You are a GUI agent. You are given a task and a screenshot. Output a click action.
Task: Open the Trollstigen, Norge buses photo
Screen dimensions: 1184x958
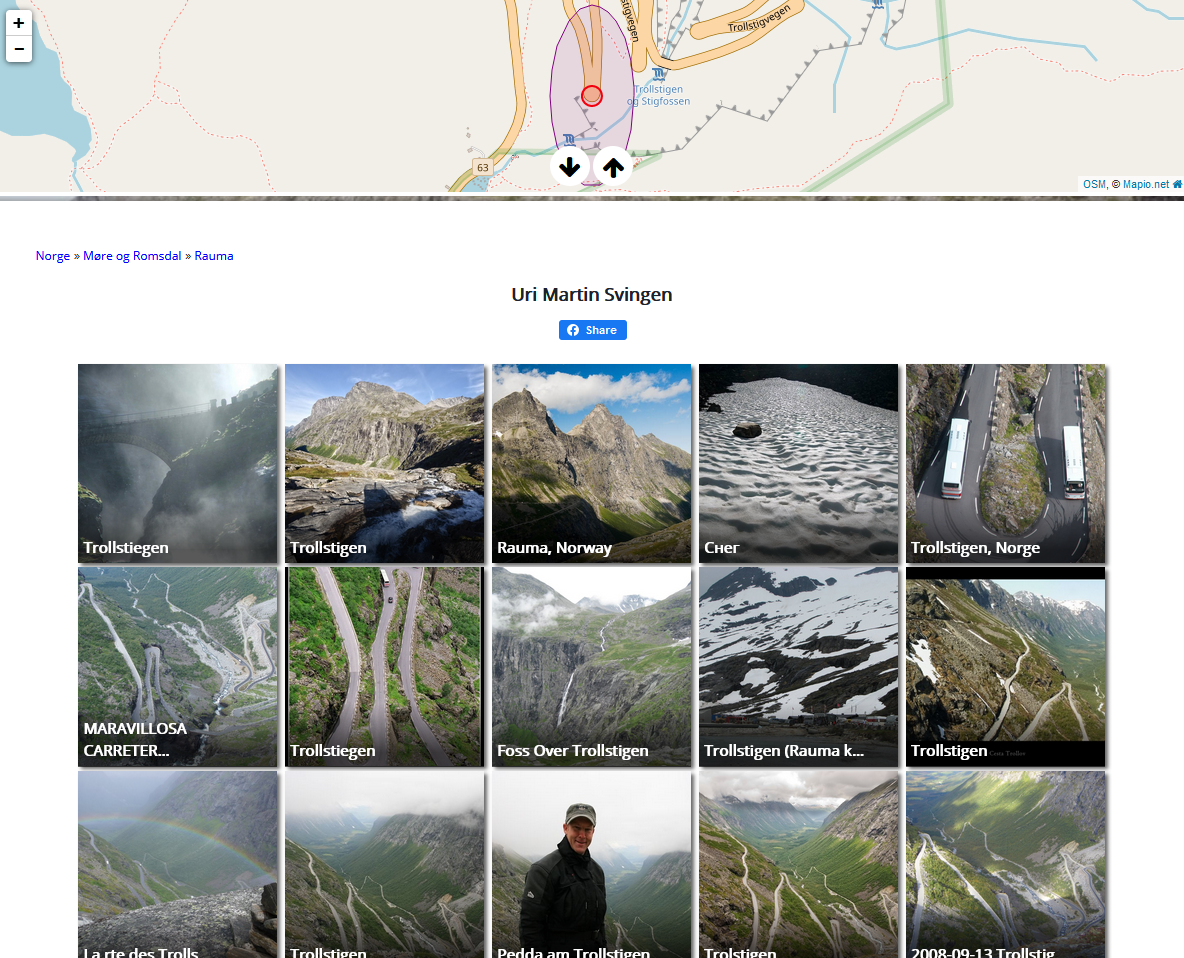point(1005,464)
